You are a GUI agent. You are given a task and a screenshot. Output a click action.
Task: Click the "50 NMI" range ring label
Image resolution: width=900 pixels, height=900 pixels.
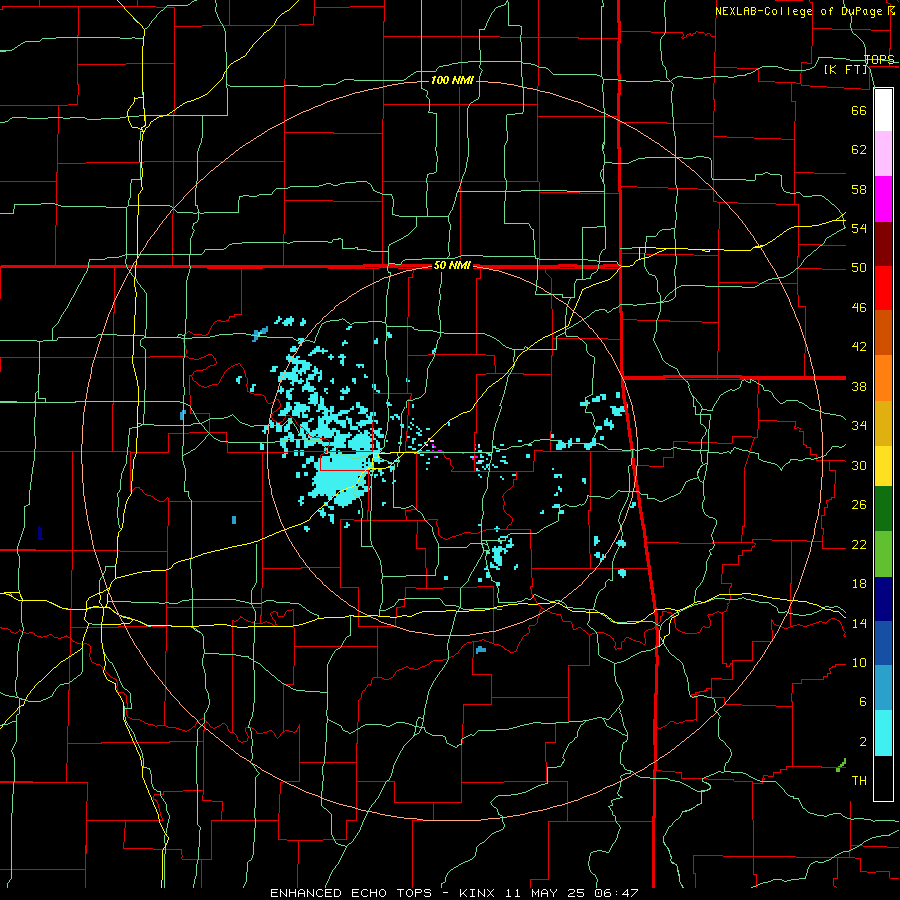452,265
